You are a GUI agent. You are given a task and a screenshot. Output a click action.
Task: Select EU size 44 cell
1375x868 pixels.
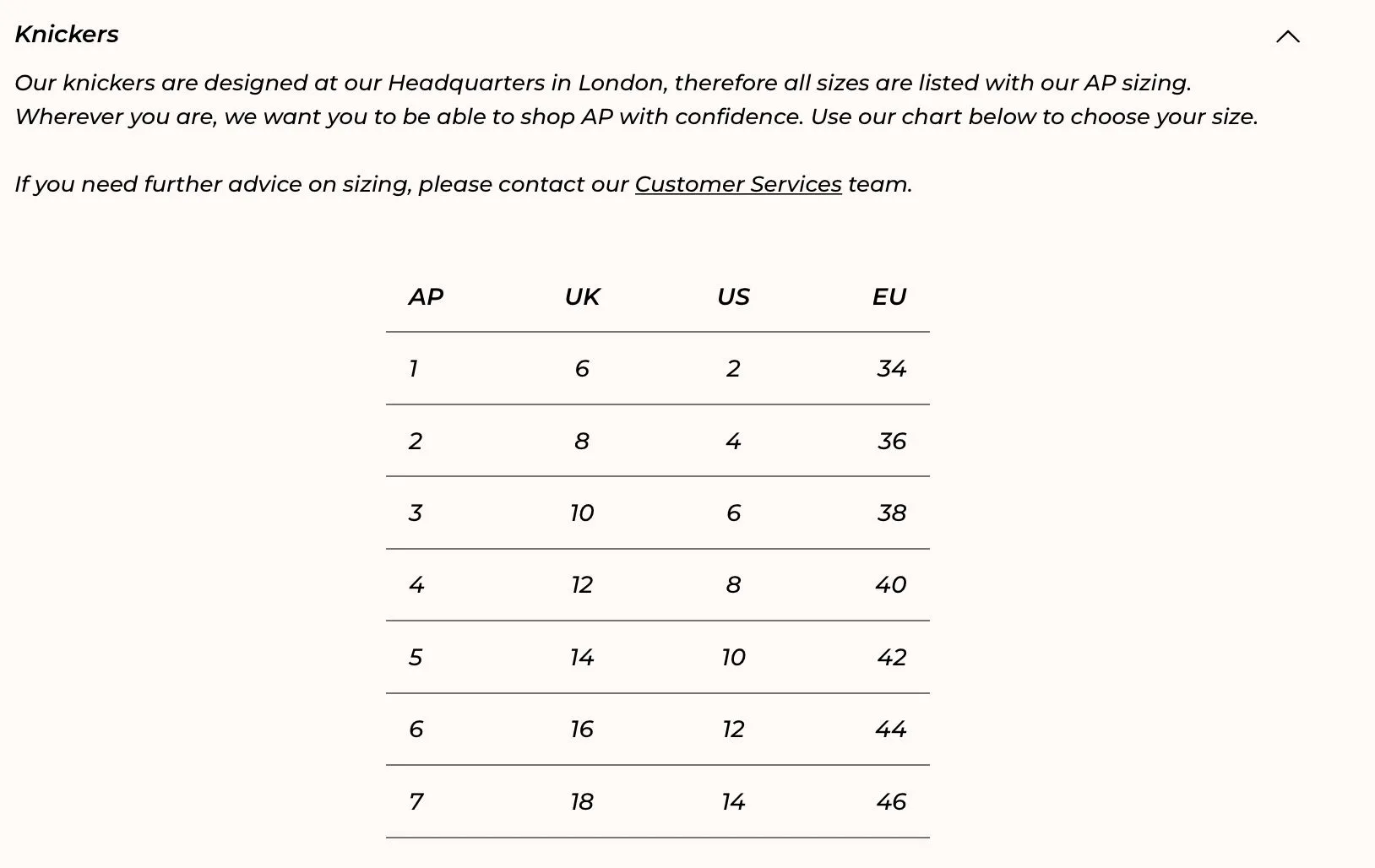890,730
